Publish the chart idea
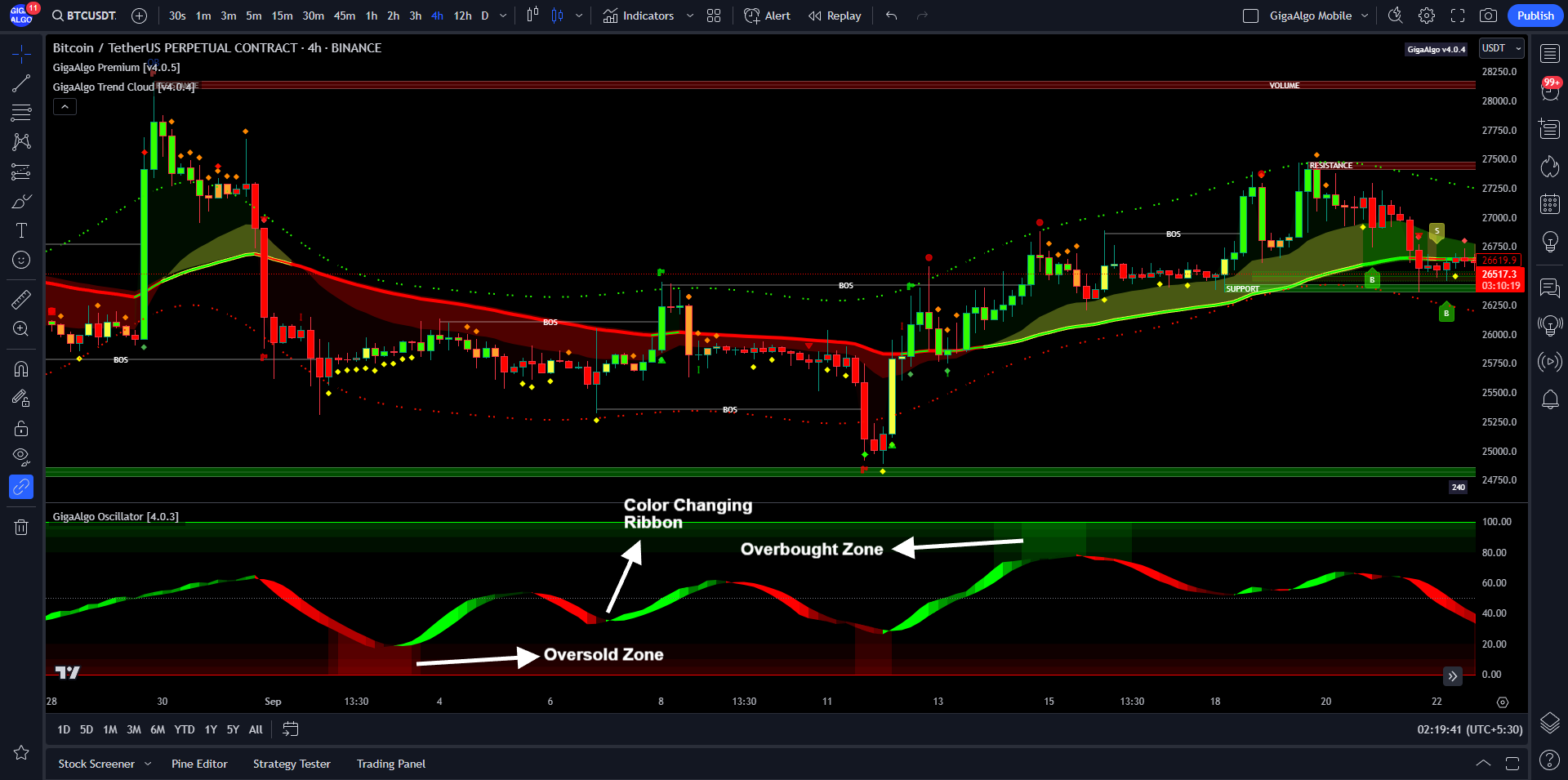Viewport: 1568px width, 780px height. pyautogui.click(x=1535, y=16)
